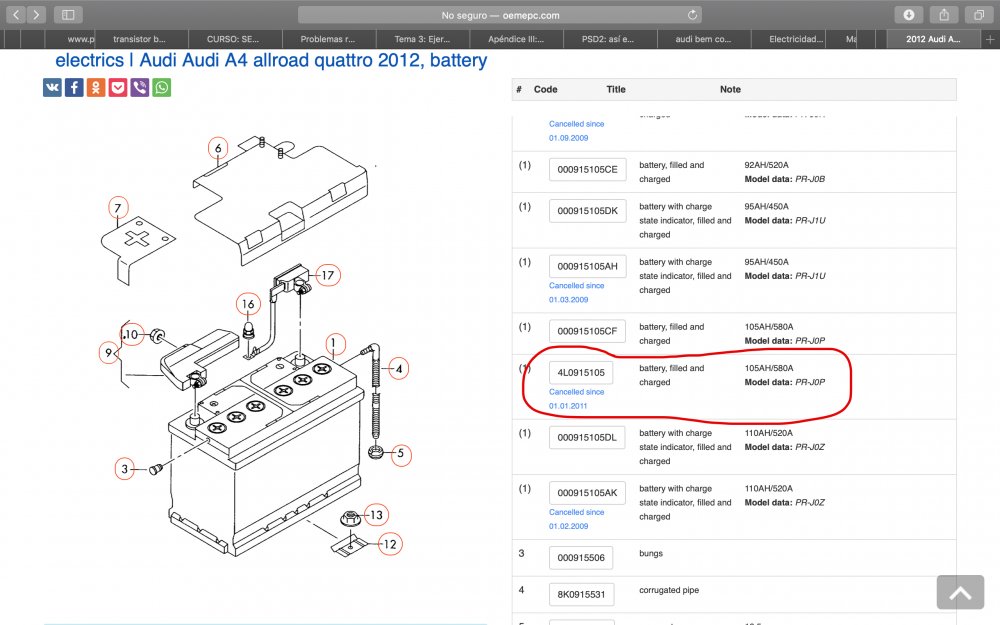This screenshot has height=625, width=1000.
Task: Click diagram callout 17 in the battery drawing
Action: 328,276
